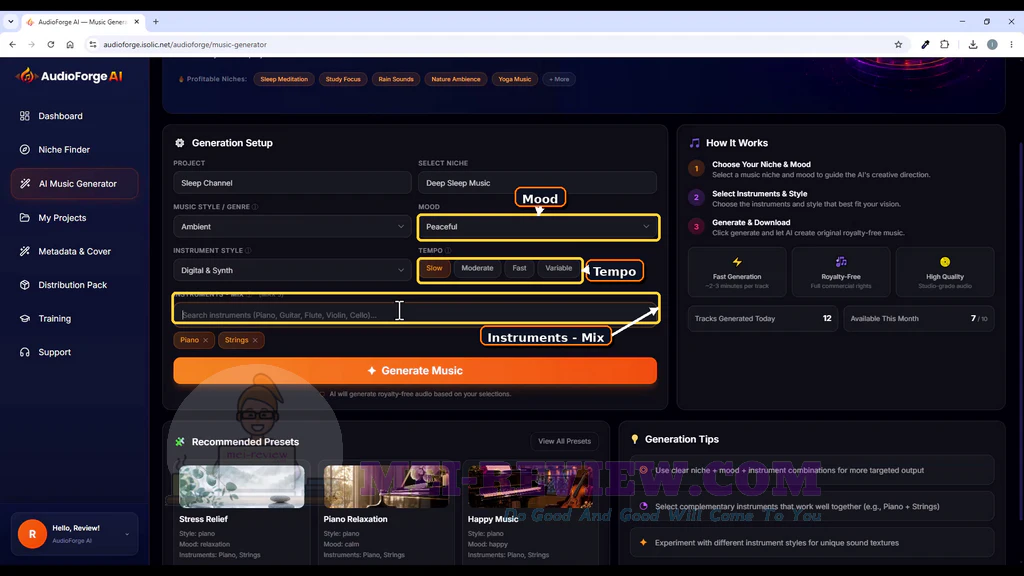This screenshot has width=1024, height=576.
Task: Choose the Rain Sounds niche chip
Action: [396, 79]
